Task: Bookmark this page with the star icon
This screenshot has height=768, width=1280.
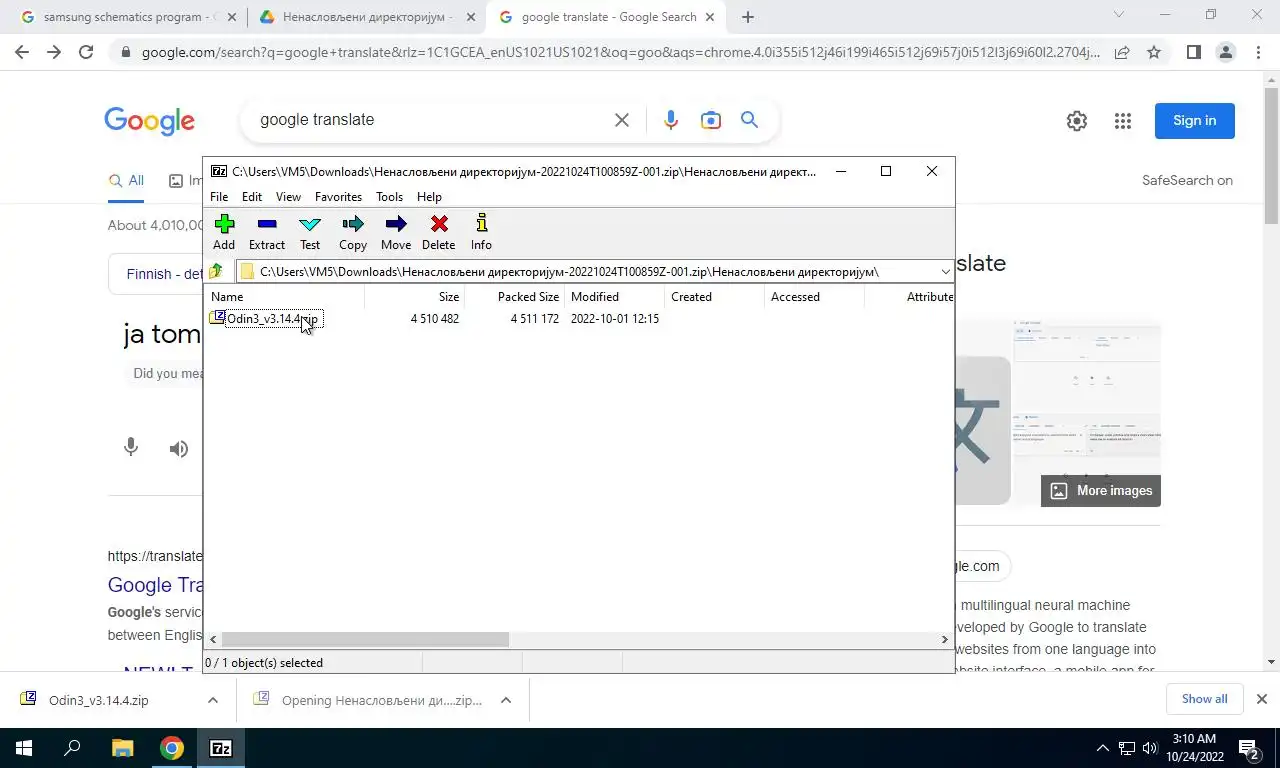Action: pyautogui.click(x=1154, y=52)
